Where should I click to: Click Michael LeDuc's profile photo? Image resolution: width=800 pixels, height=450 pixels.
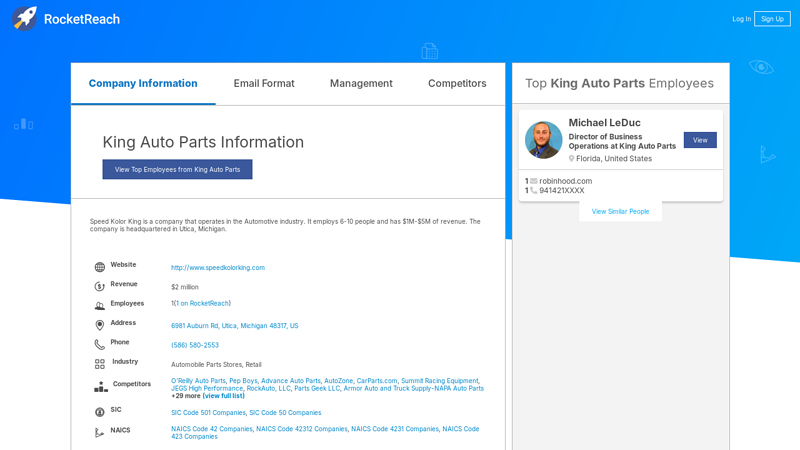pyautogui.click(x=543, y=140)
